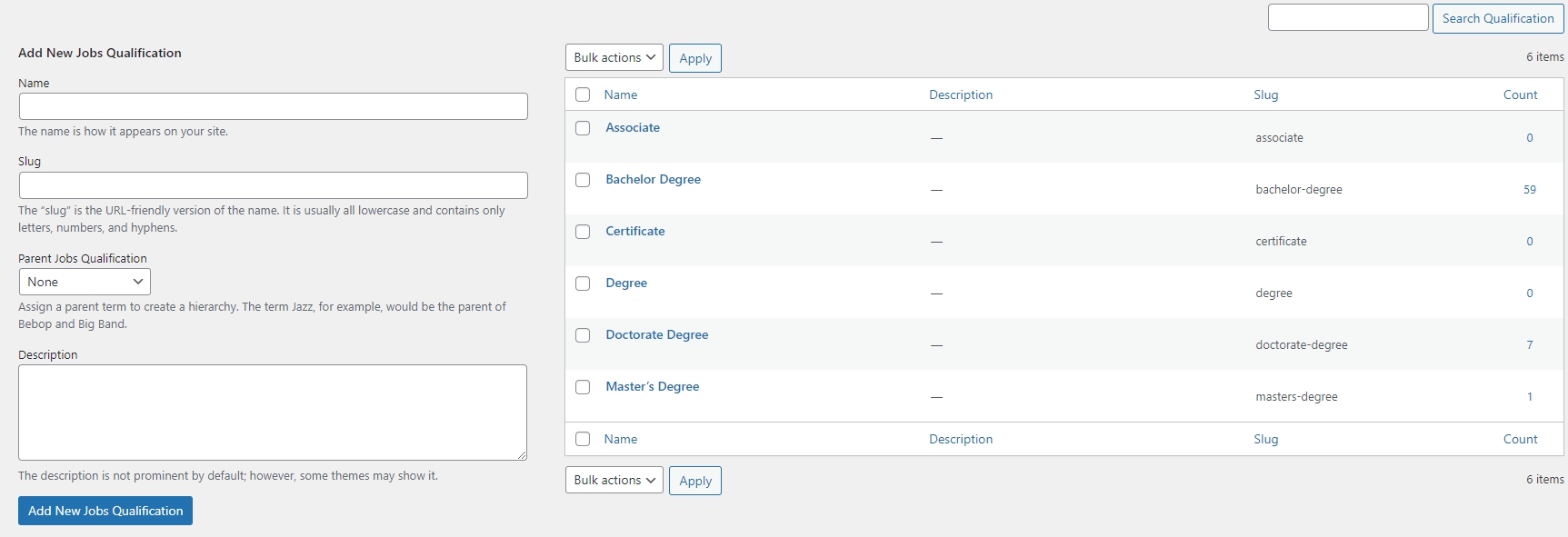1568x537 pixels.
Task: Click the Search Qualification button
Action: tap(1497, 18)
